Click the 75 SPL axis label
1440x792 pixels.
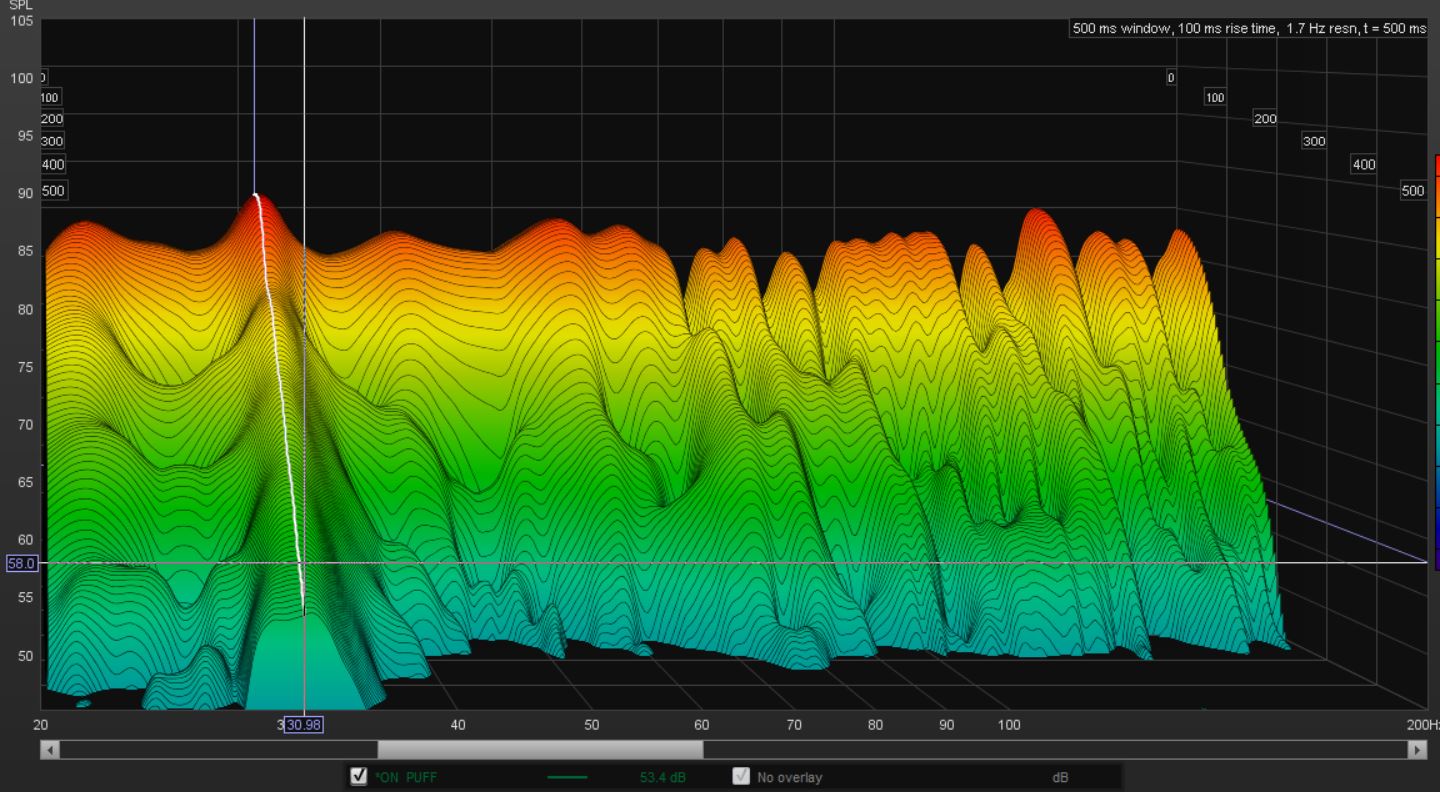[x=25, y=367]
